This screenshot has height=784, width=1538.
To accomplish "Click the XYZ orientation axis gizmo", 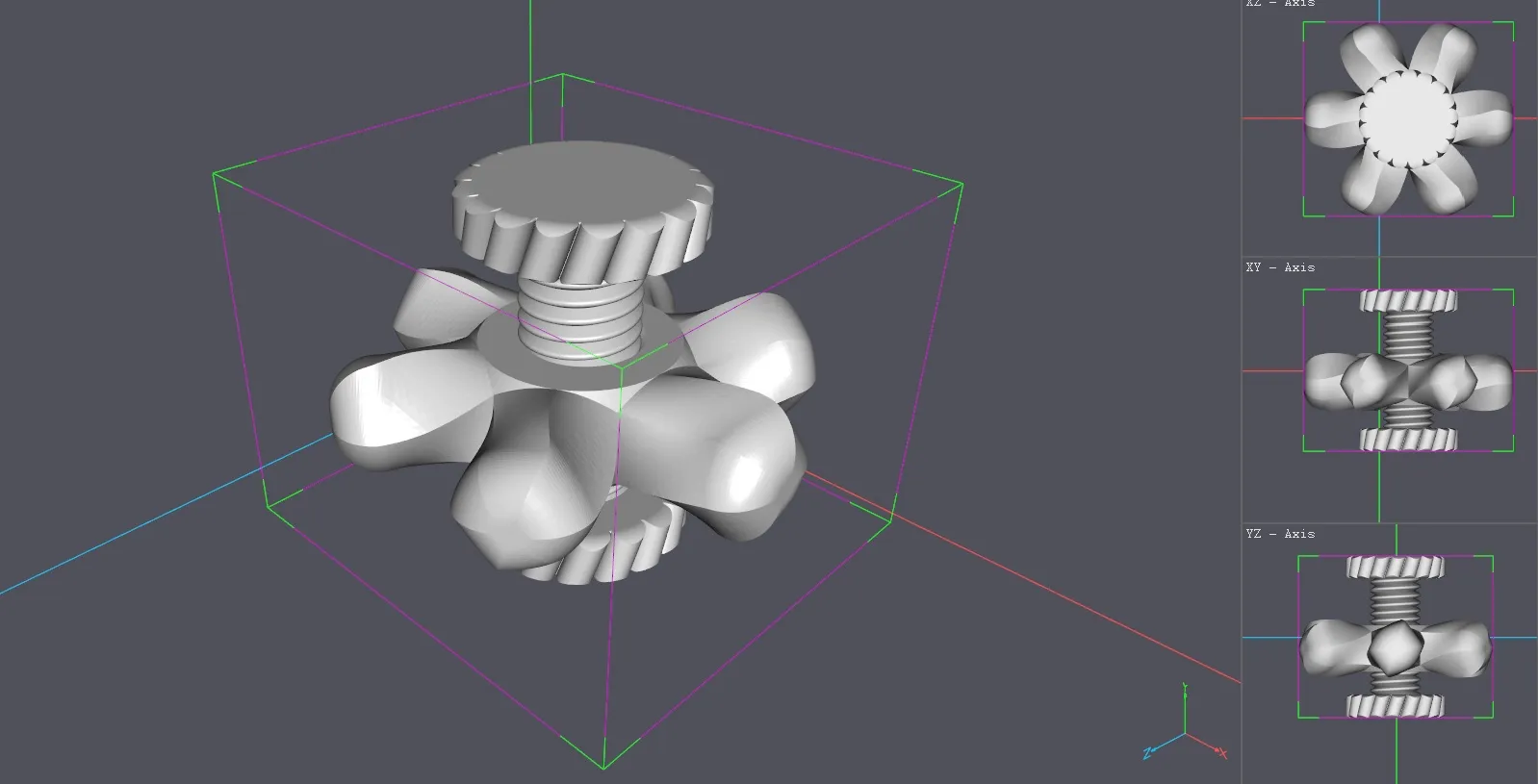I will (x=1186, y=723).
